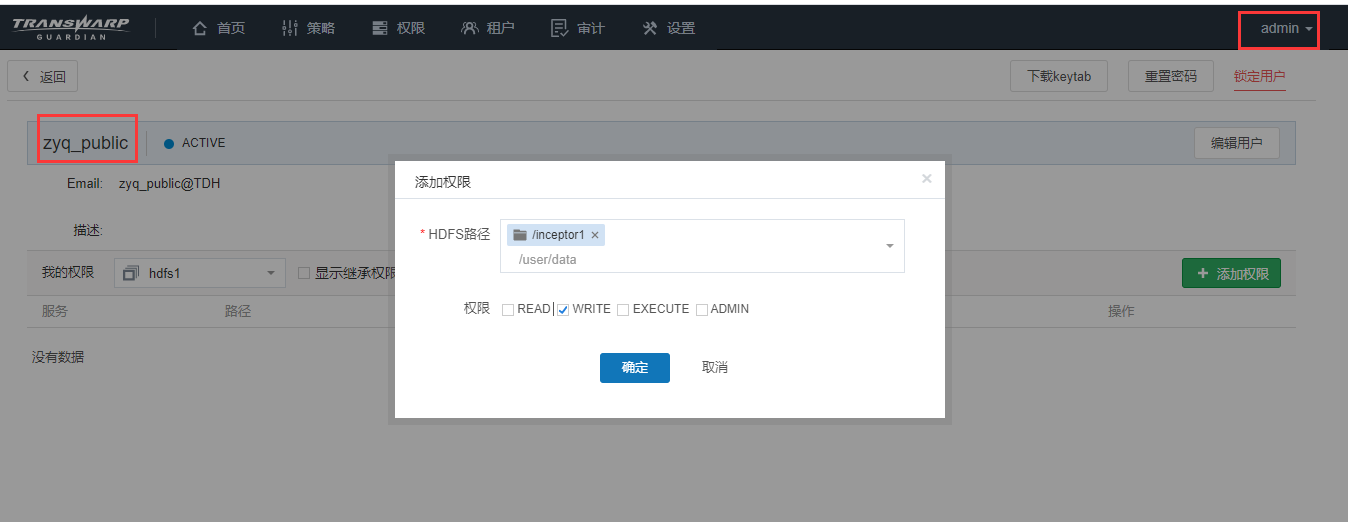The width and height of the screenshot is (1348, 522).
Task: Confirm with the 确定 button
Action: [x=635, y=367]
